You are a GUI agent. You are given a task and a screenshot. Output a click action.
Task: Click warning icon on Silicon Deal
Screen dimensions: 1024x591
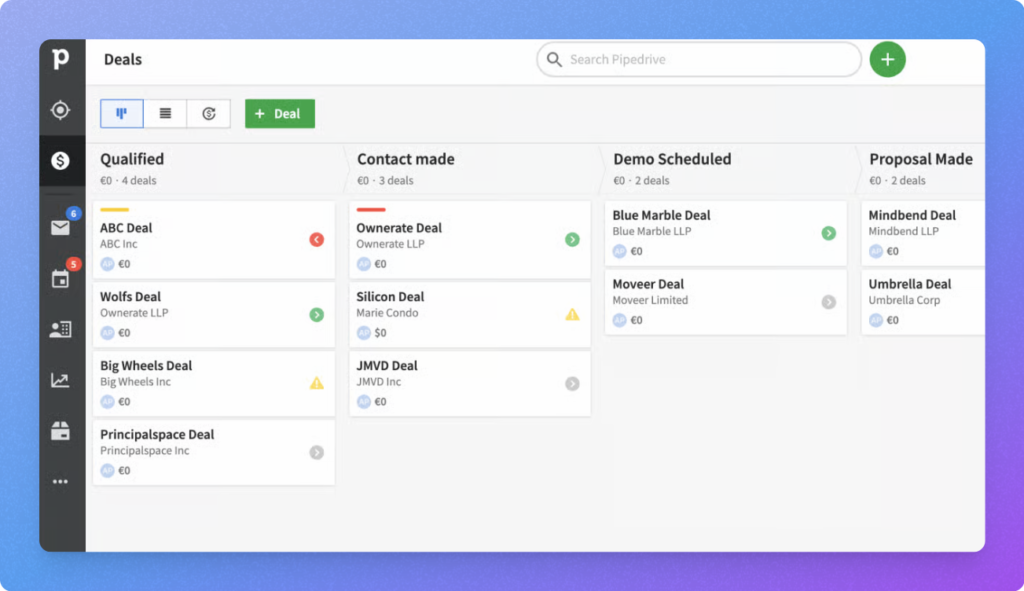click(573, 315)
